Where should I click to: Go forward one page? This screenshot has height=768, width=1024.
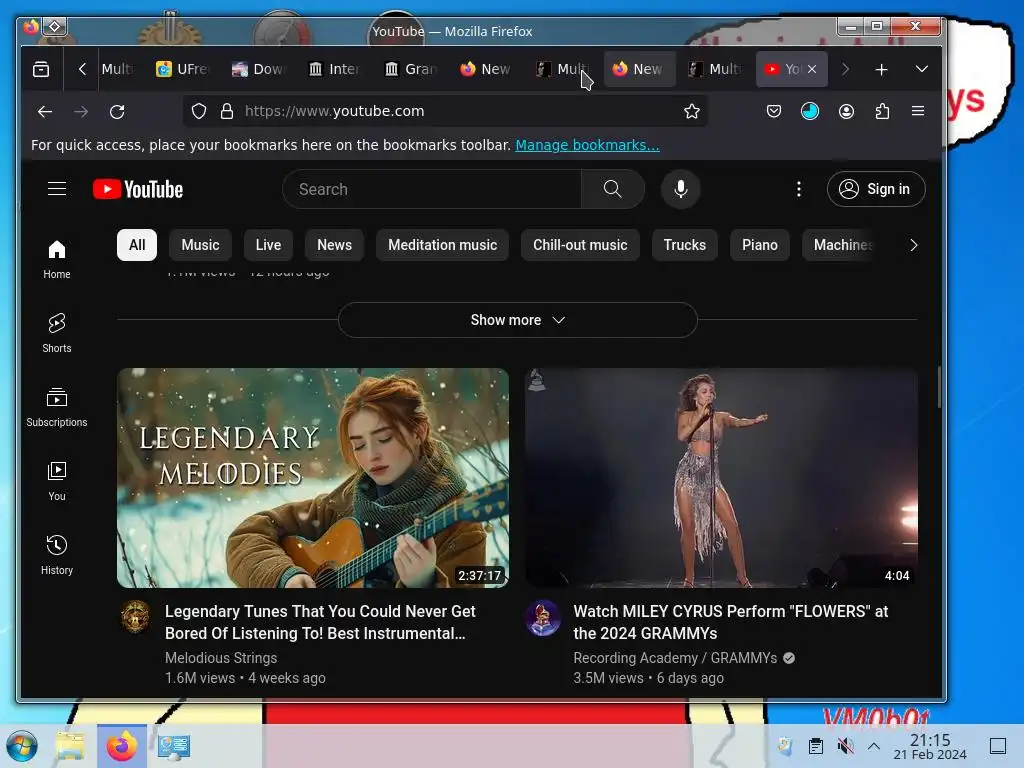[81, 112]
